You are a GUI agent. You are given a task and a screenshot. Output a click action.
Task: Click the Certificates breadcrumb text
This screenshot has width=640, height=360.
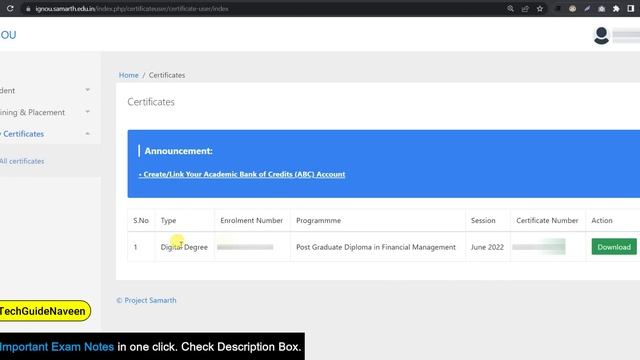point(167,75)
